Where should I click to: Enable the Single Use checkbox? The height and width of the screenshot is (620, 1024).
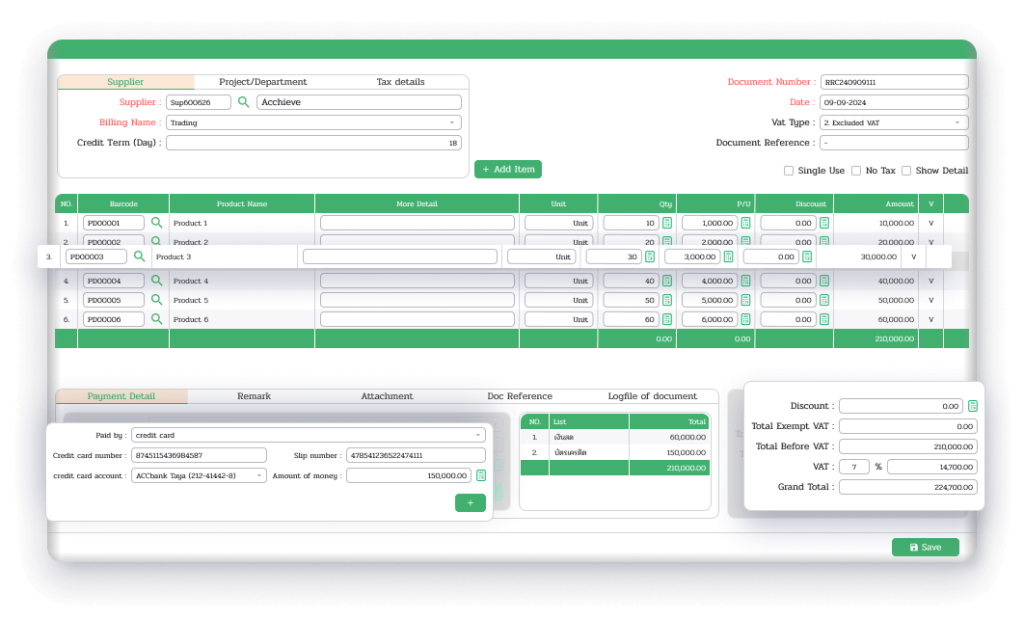tap(789, 171)
